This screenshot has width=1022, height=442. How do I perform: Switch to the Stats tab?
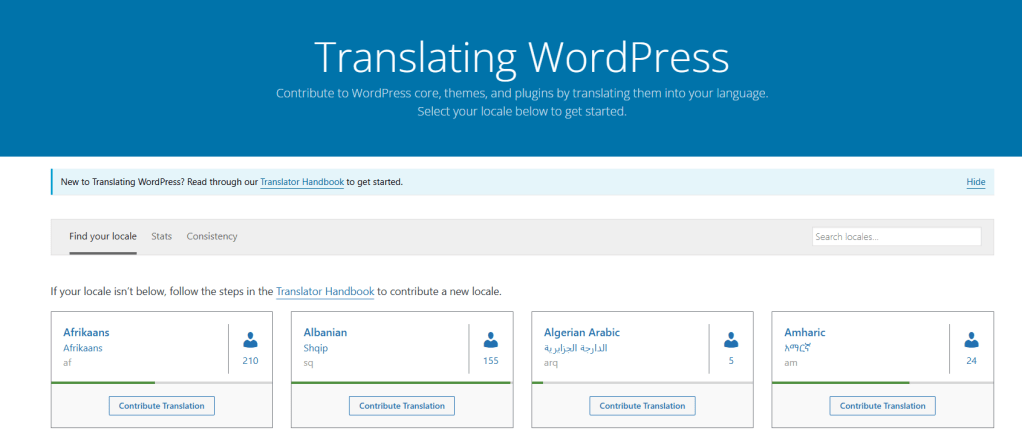pos(162,236)
